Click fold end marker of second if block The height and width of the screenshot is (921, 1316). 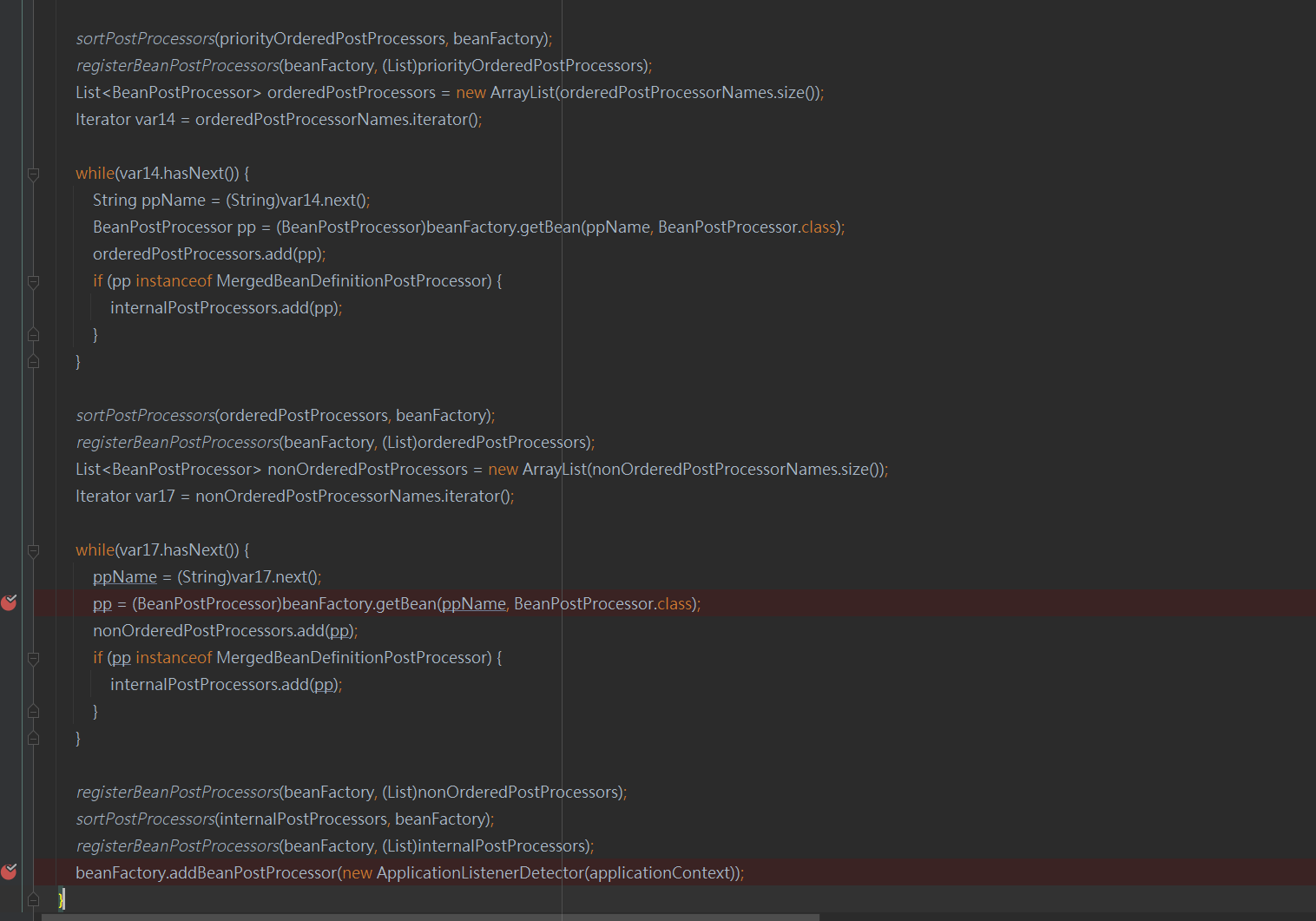(x=33, y=711)
